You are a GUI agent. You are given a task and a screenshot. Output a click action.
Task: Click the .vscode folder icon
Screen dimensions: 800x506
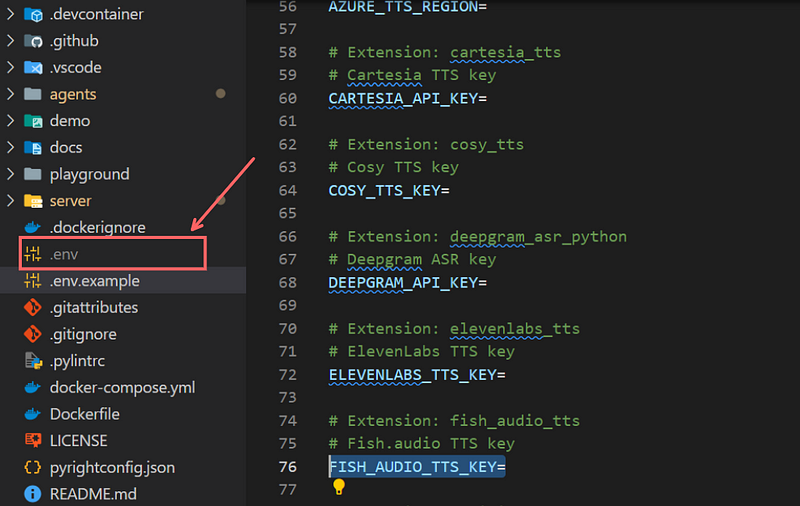(x=33, y=67)
